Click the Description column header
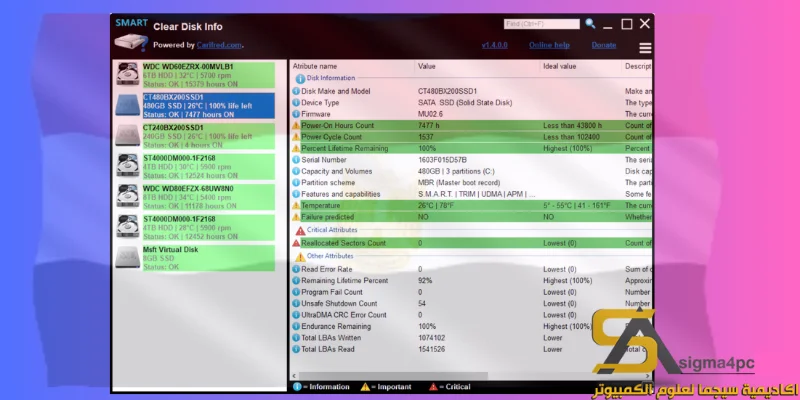This screenshot has width=800, height=400. pyautogui.click(x=637, y=66)
